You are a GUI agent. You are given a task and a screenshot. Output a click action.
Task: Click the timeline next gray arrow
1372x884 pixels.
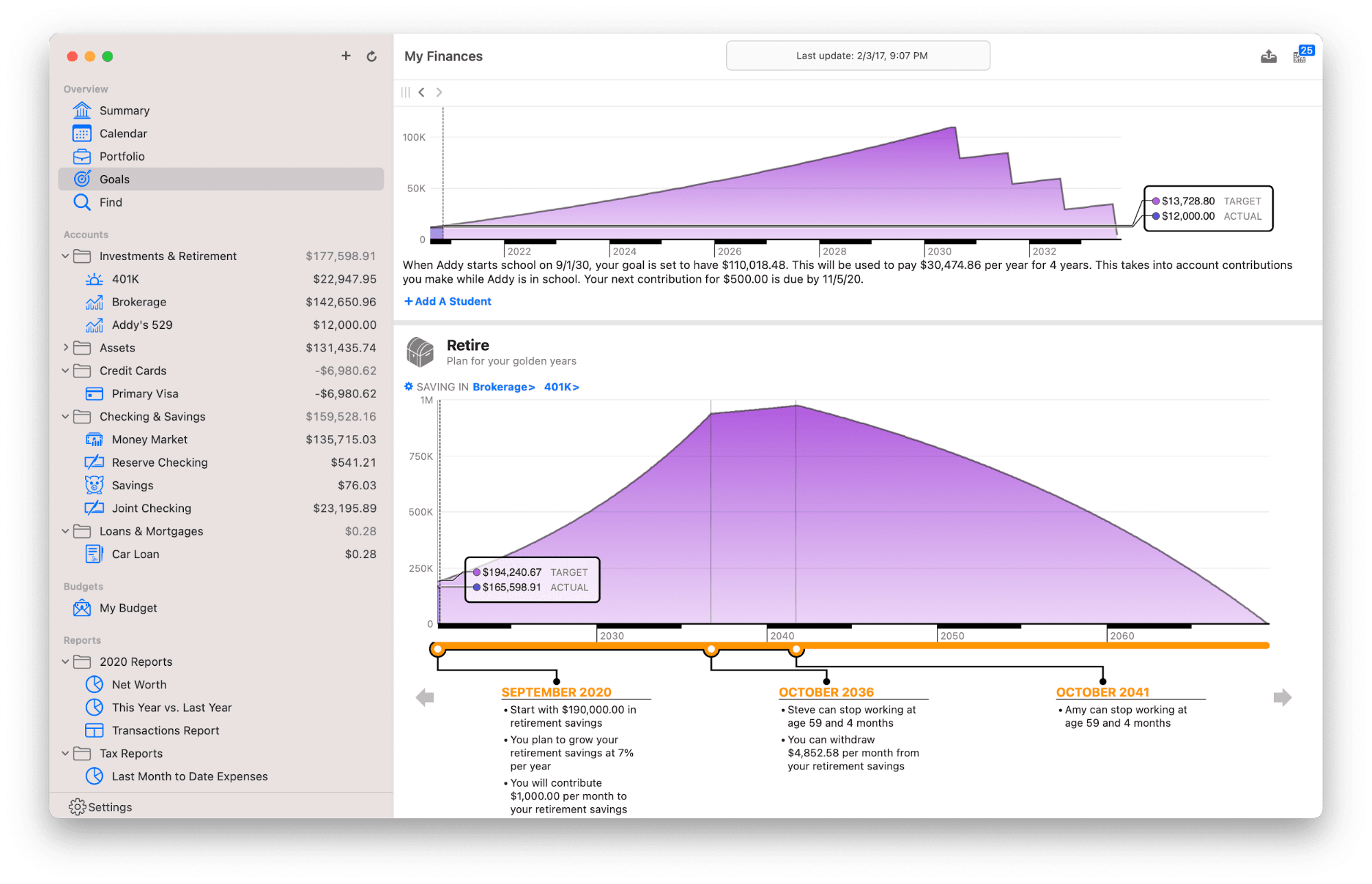coord(1282,697)
